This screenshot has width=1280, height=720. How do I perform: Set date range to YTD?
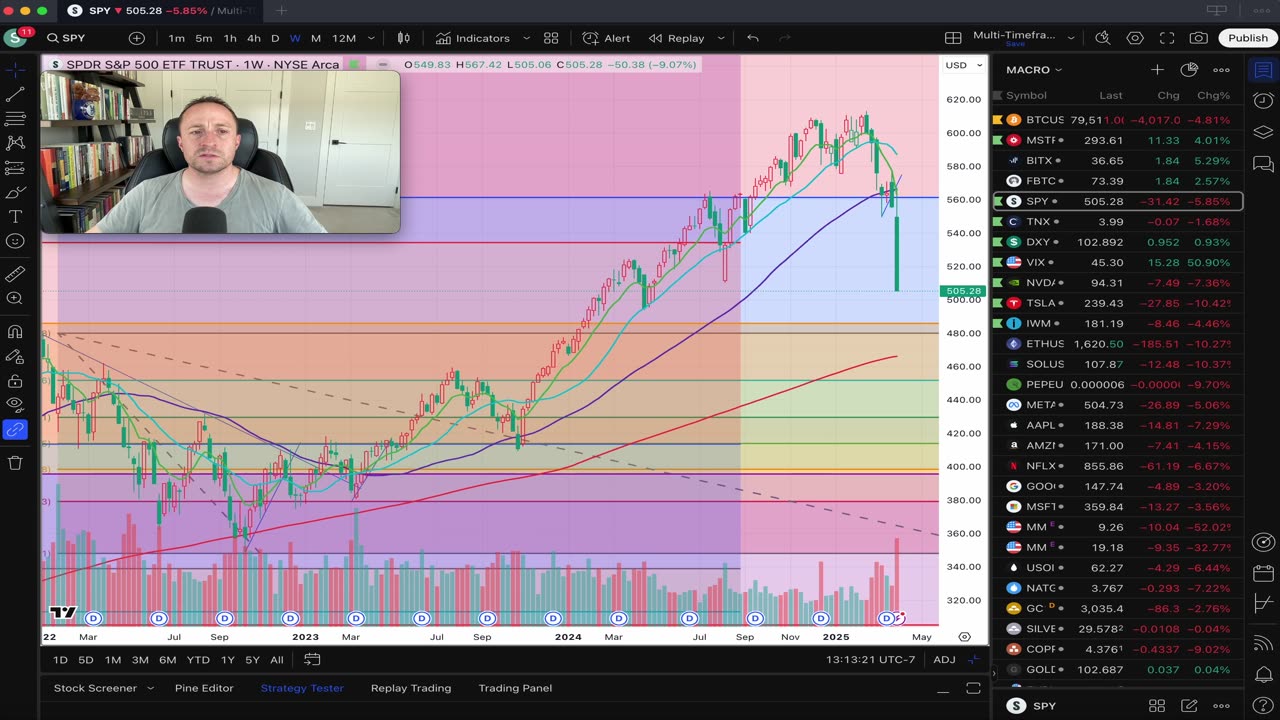(198, 660)
